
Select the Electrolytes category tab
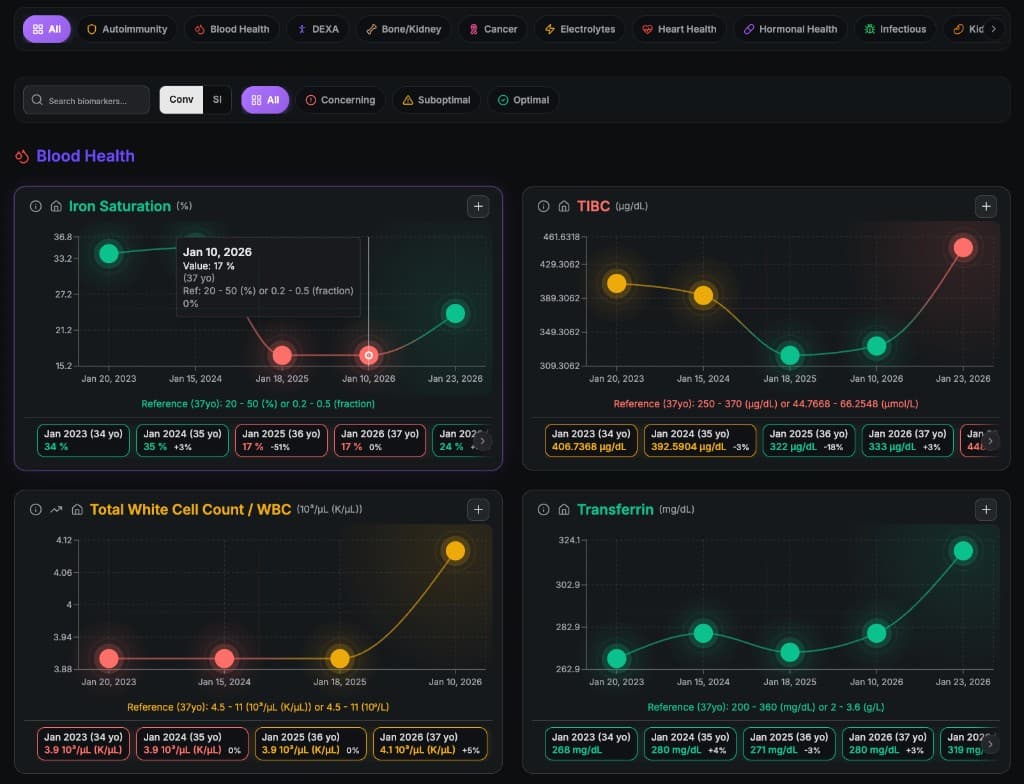coord(579,29)
